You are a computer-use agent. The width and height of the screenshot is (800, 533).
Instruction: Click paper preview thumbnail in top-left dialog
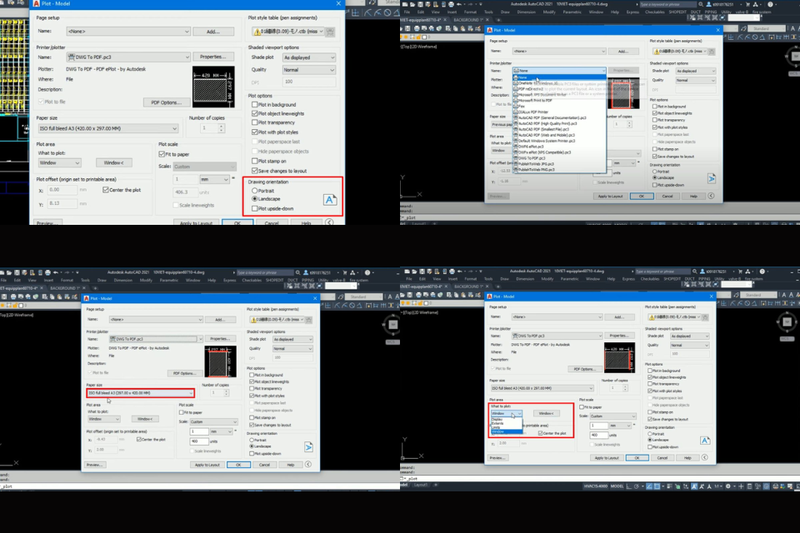pyautogui.click(x=213, y=87)
